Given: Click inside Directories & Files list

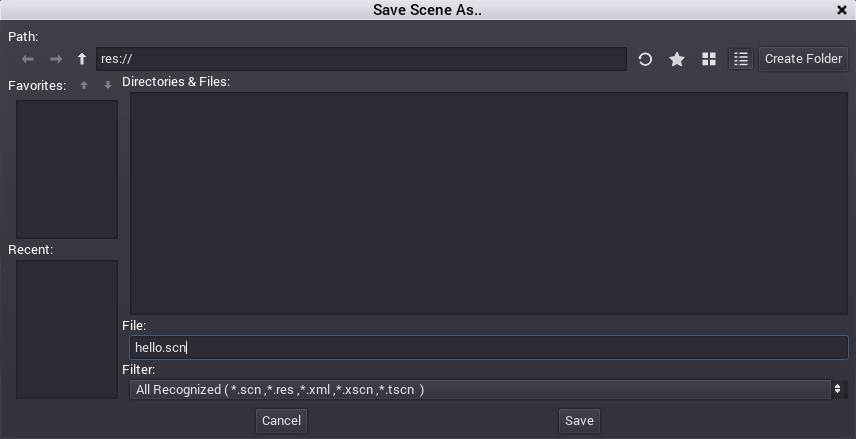Looking at the screenshot, I should pyautogui.click(x=489, y=203).
